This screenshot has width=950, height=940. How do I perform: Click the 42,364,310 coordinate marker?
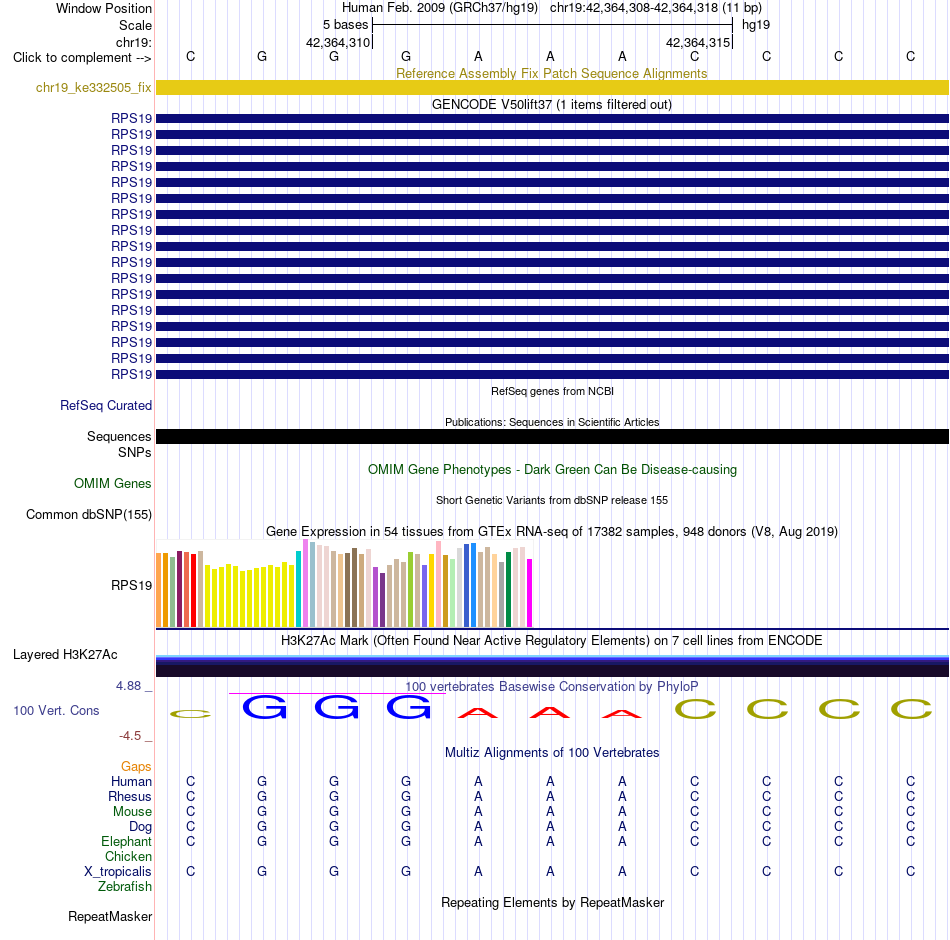pos(337,42)
